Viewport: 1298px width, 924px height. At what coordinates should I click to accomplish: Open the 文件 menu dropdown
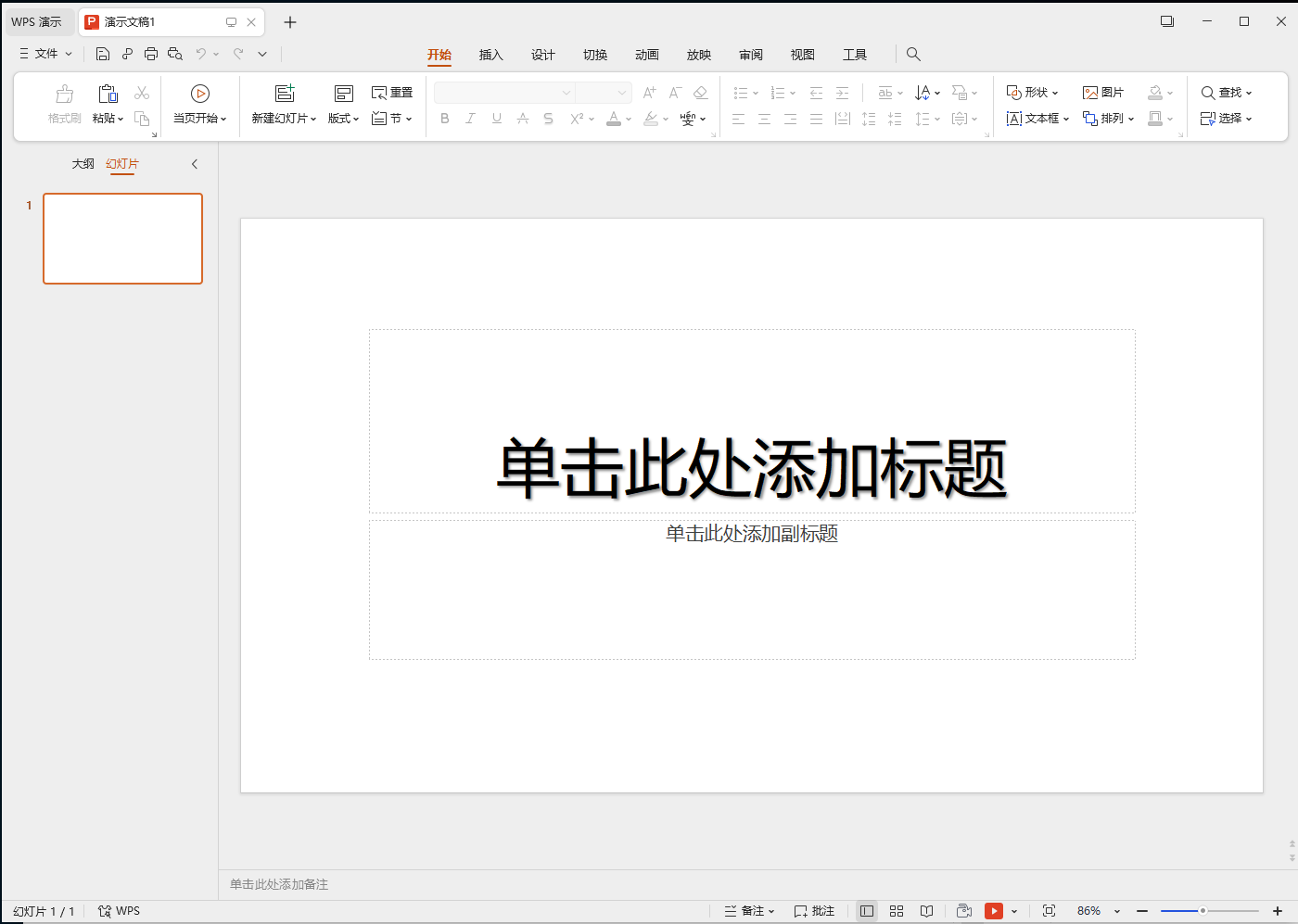coord(46,54)
